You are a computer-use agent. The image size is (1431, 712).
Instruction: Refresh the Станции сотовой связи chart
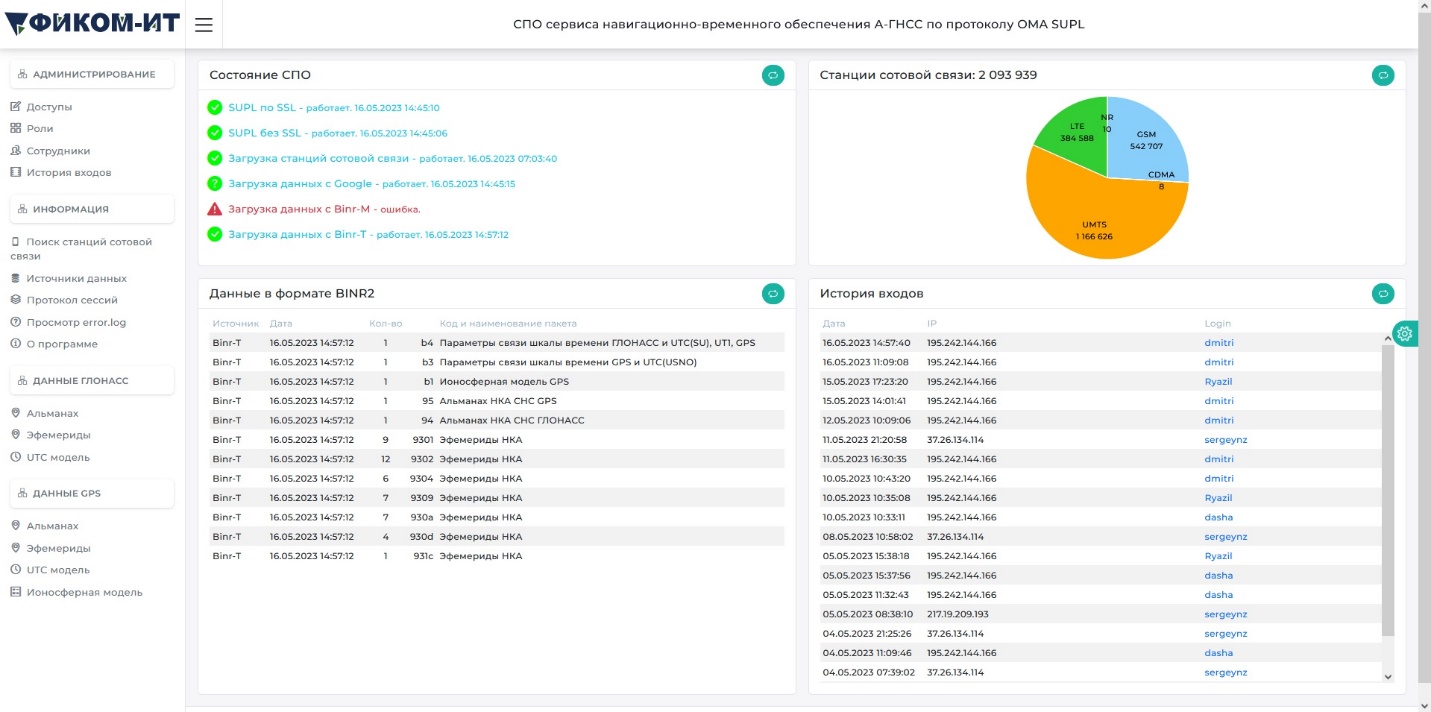[1383, 75]
